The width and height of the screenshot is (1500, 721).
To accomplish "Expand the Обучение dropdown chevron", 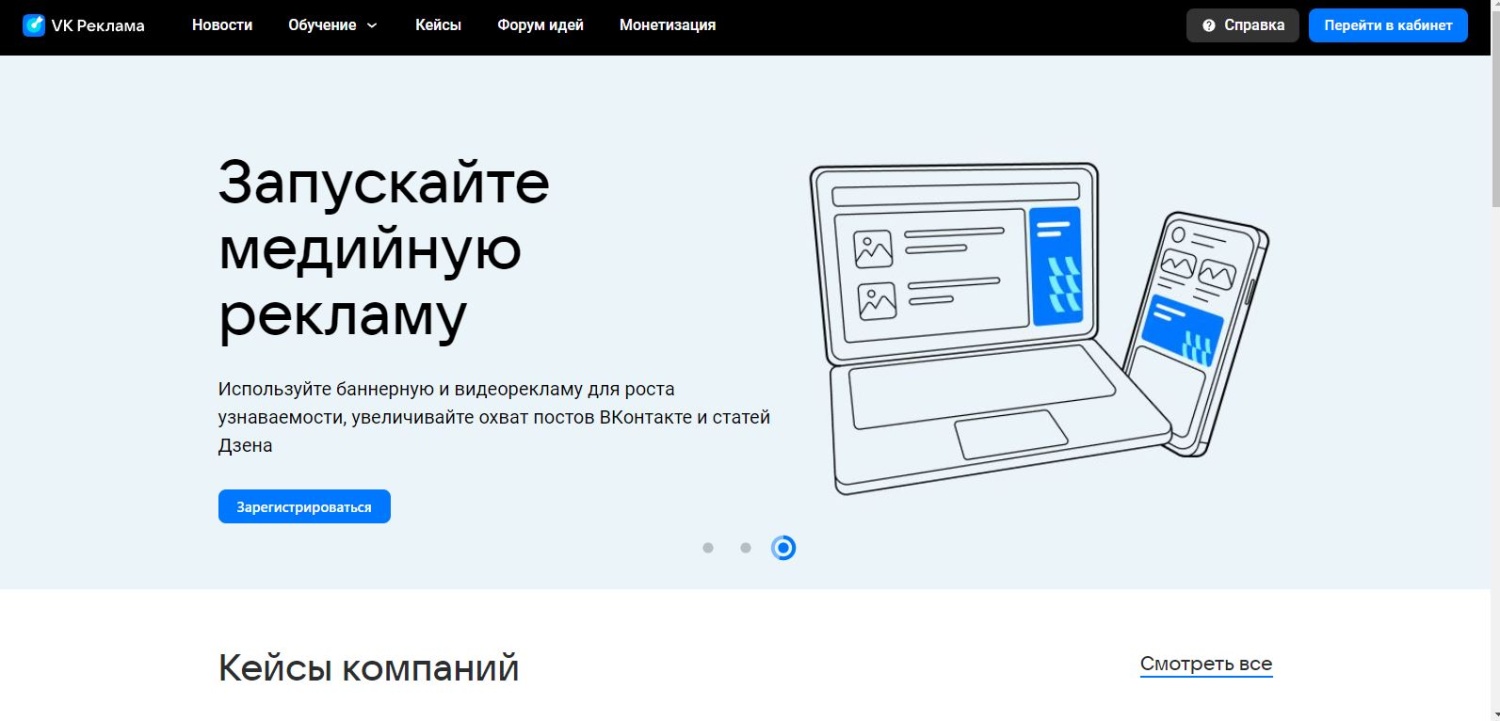I will point(372,26).
